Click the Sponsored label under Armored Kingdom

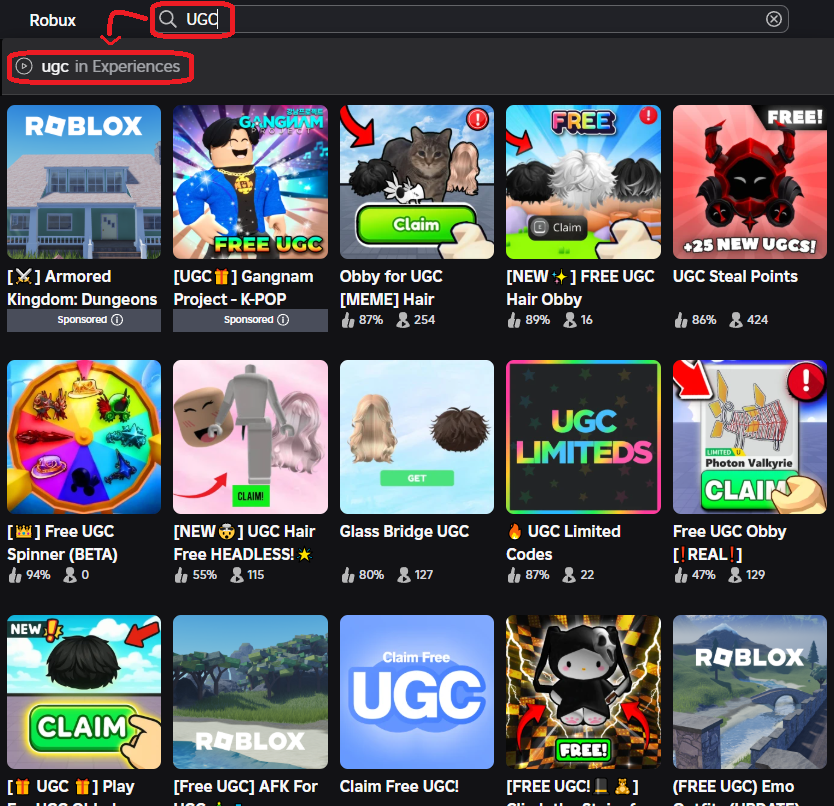click(x=82, y=320)
